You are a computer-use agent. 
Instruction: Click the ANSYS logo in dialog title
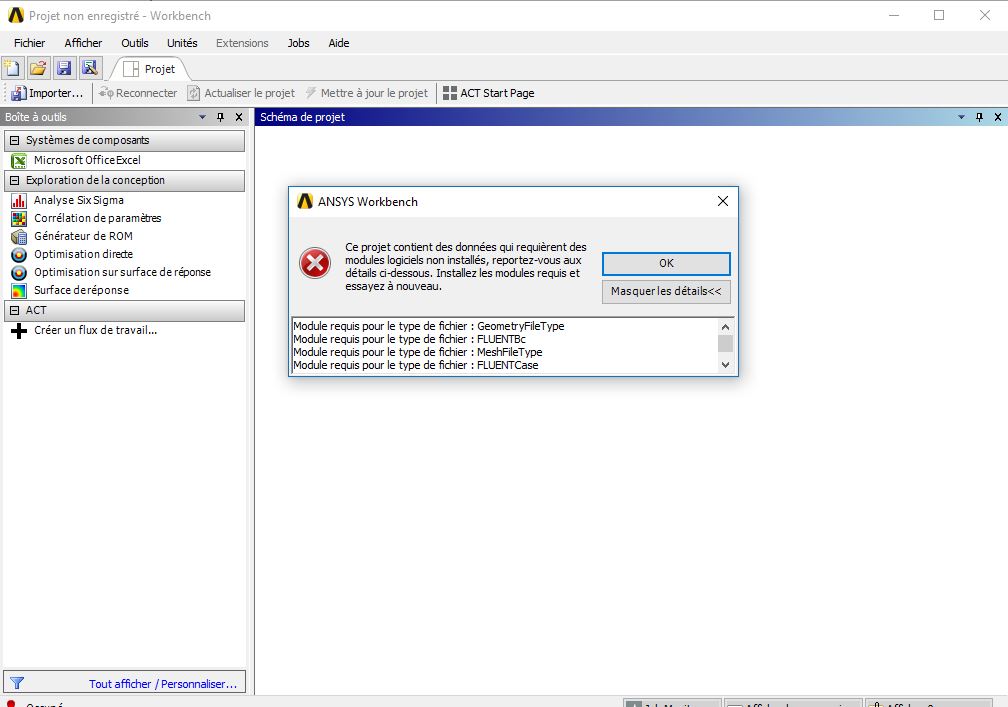(x=305, y=201)
